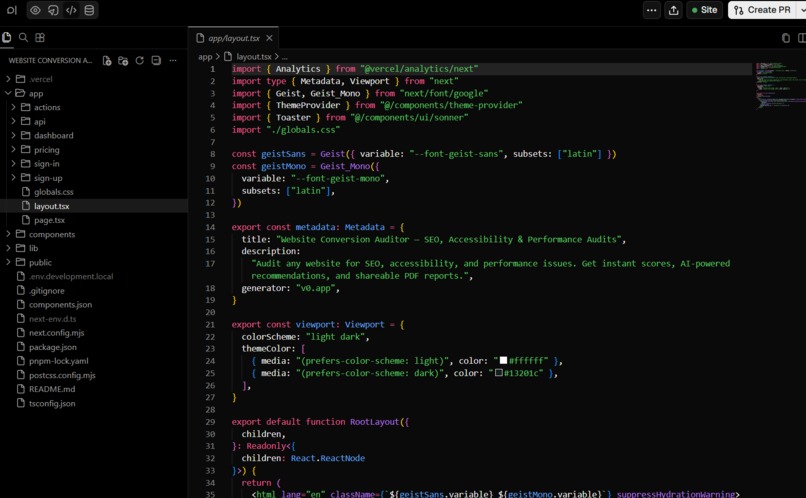Viewport: 806px width, 498px height.
Task: Switch to the Code view icon
Action: tap(71, 10)
